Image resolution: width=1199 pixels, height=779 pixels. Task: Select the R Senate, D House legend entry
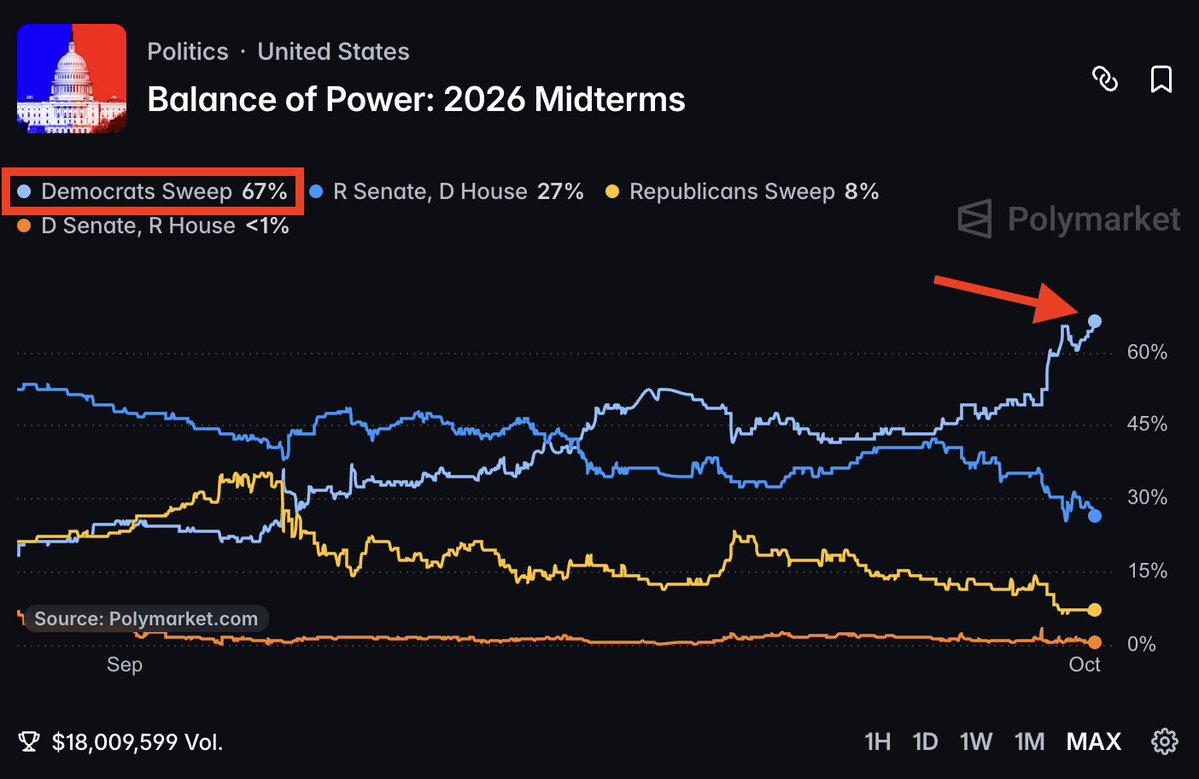[446, 191]
